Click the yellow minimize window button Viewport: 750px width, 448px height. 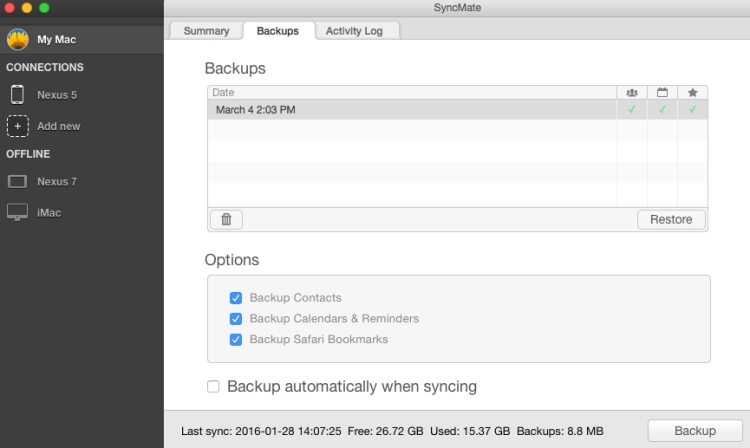click(27, 8)
